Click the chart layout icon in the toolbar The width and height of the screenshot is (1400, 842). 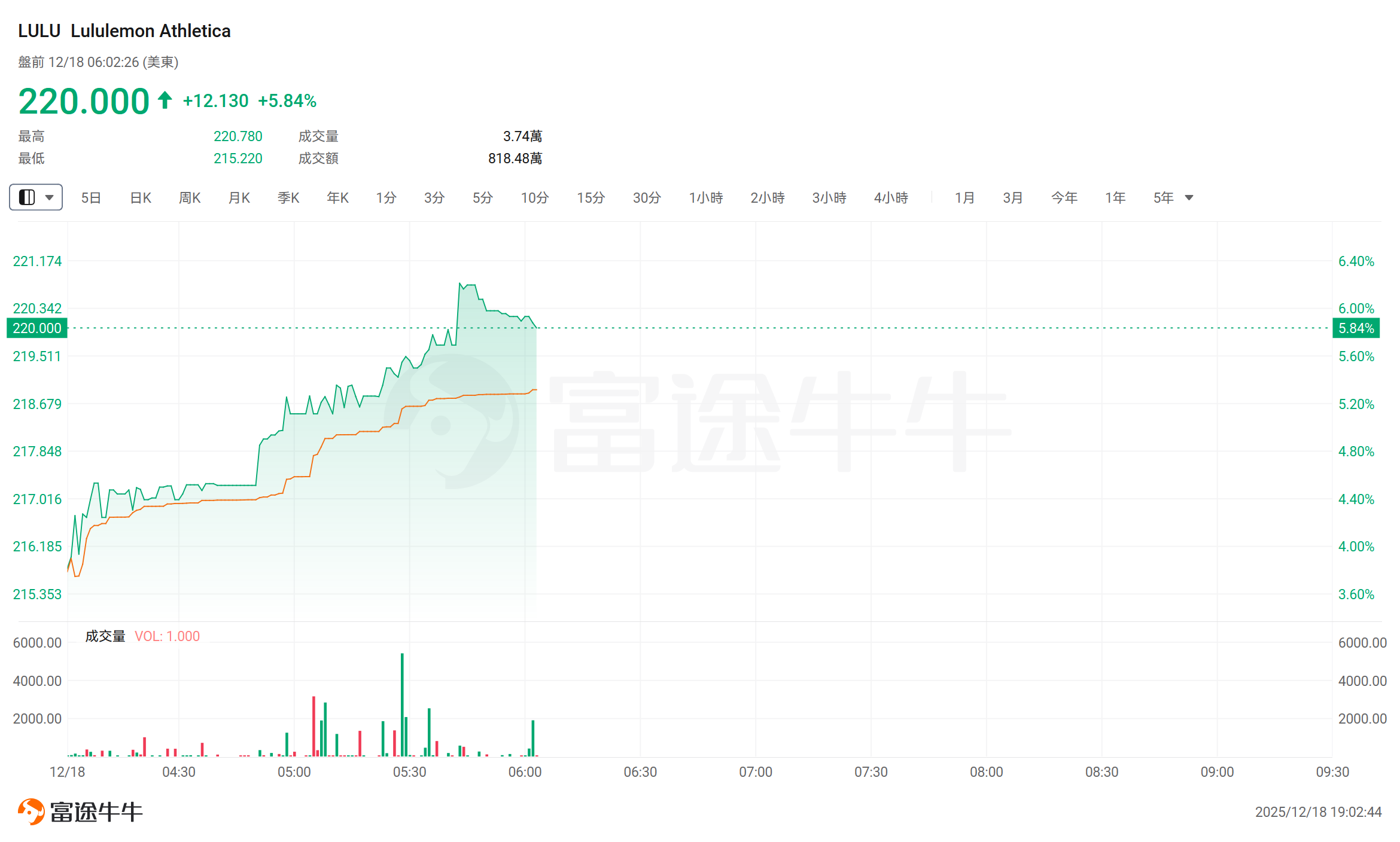[x=27, y=197]
